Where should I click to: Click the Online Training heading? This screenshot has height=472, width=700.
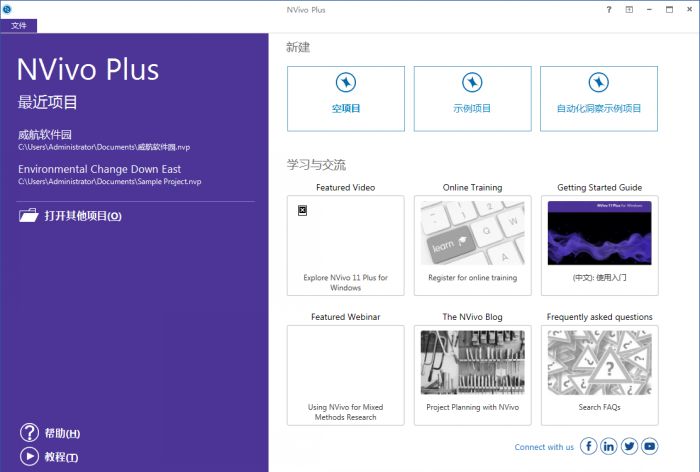(x=472, y=188)
